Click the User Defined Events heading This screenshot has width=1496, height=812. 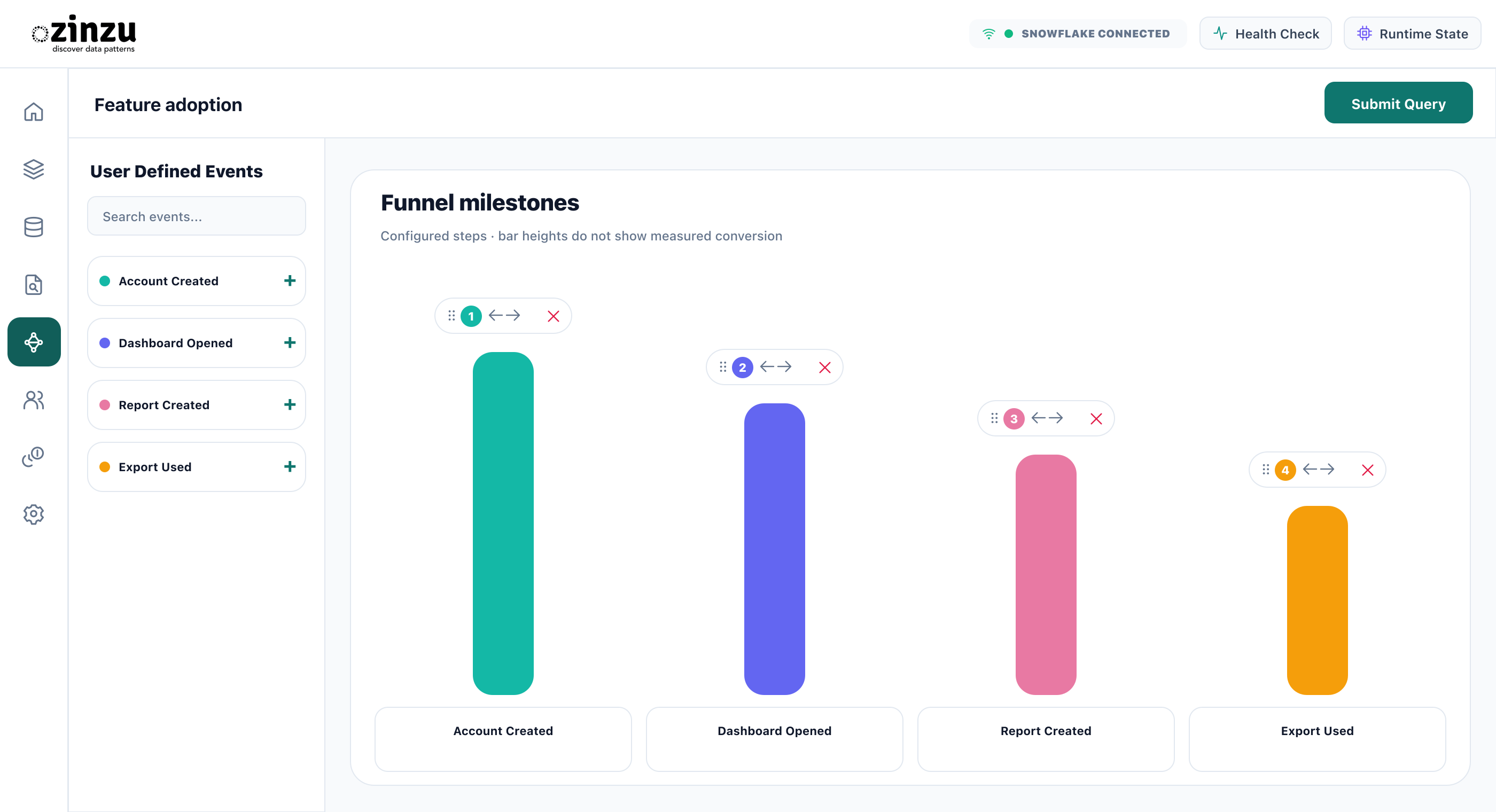[176, 171]
